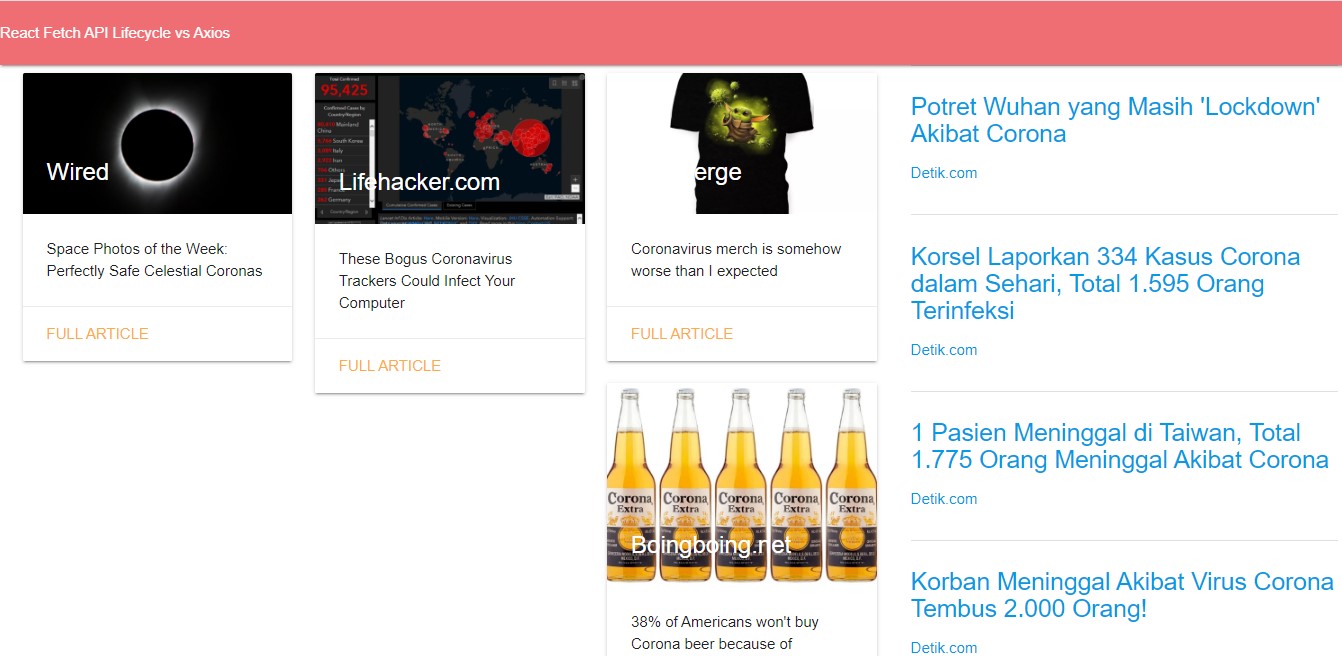Image resolution: width=1342 pixels, height=656 pixels.
Task: Open FULL ARTICLE for Bogus Coronavirus Trackers
Action: [x=390, y=366]
